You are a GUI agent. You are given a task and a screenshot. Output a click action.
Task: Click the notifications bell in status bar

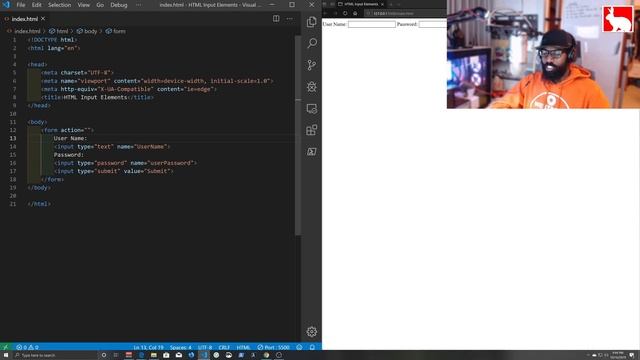(312, 347)
